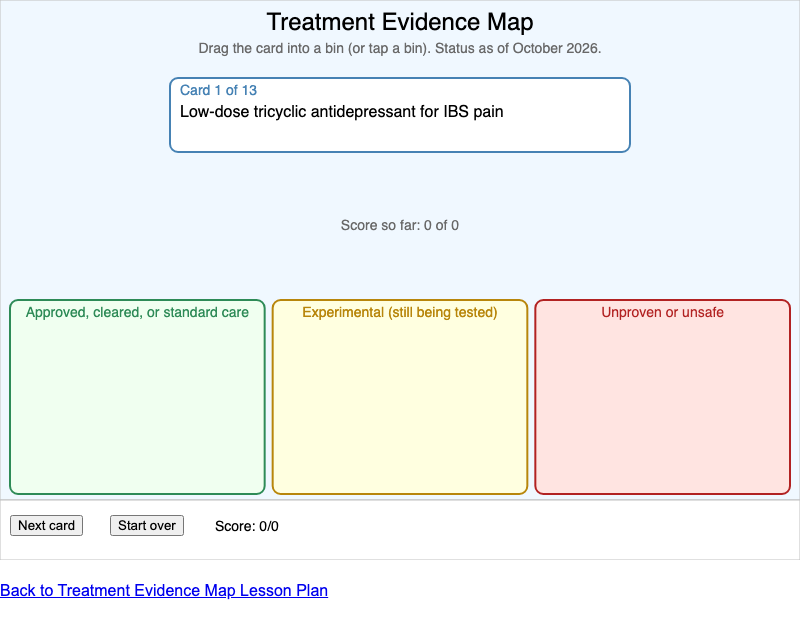Tap the Unproven or unsafe bin
Screen dimensions: 800x620
coord(662,397)
